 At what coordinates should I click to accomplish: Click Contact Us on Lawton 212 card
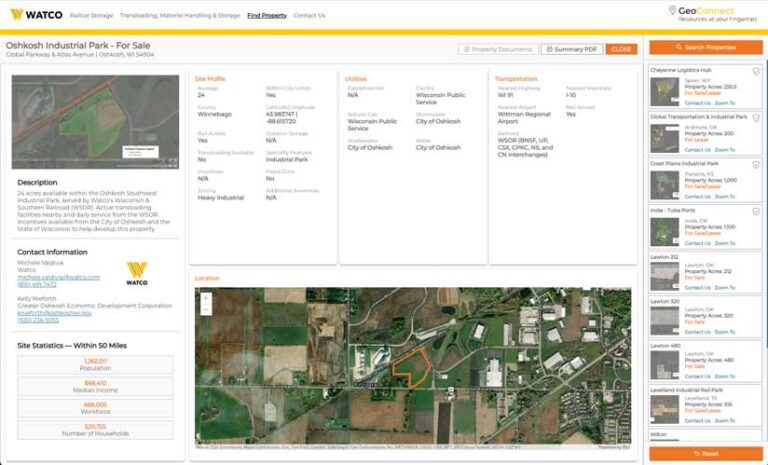[x=697, y=288]
